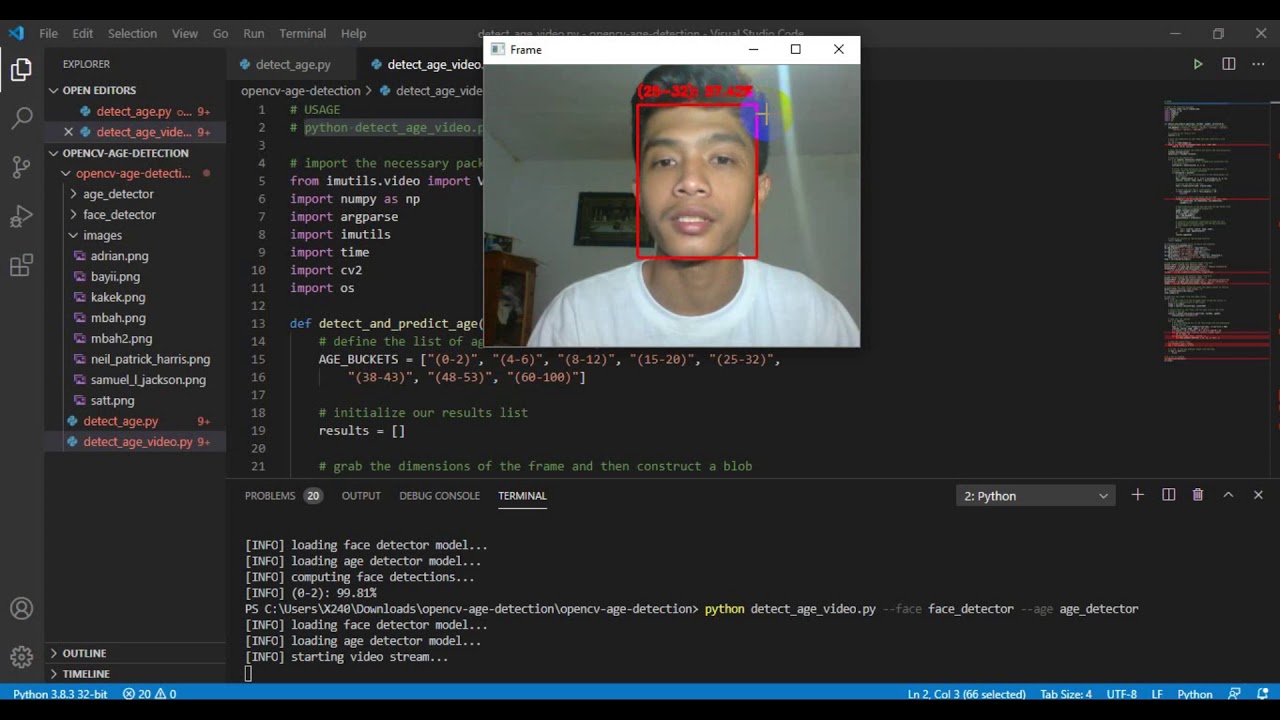The height and width of the screenshot is (720, 1280).
Task: Open the Accounts menu icon
Action: (x=21, y=608)
